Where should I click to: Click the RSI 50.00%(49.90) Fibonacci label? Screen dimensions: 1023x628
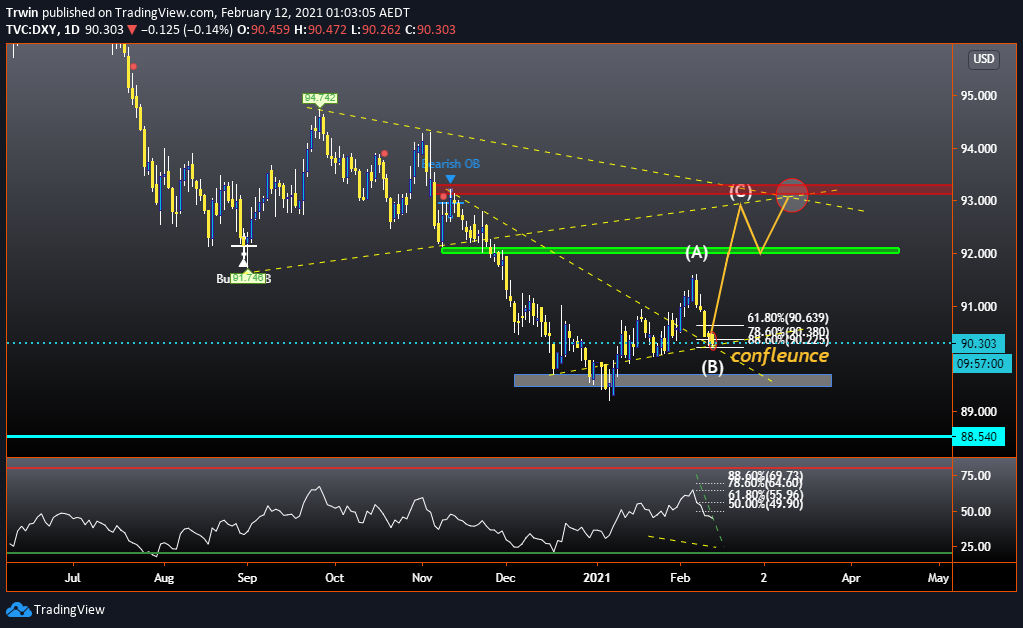[x=765, y=504]
